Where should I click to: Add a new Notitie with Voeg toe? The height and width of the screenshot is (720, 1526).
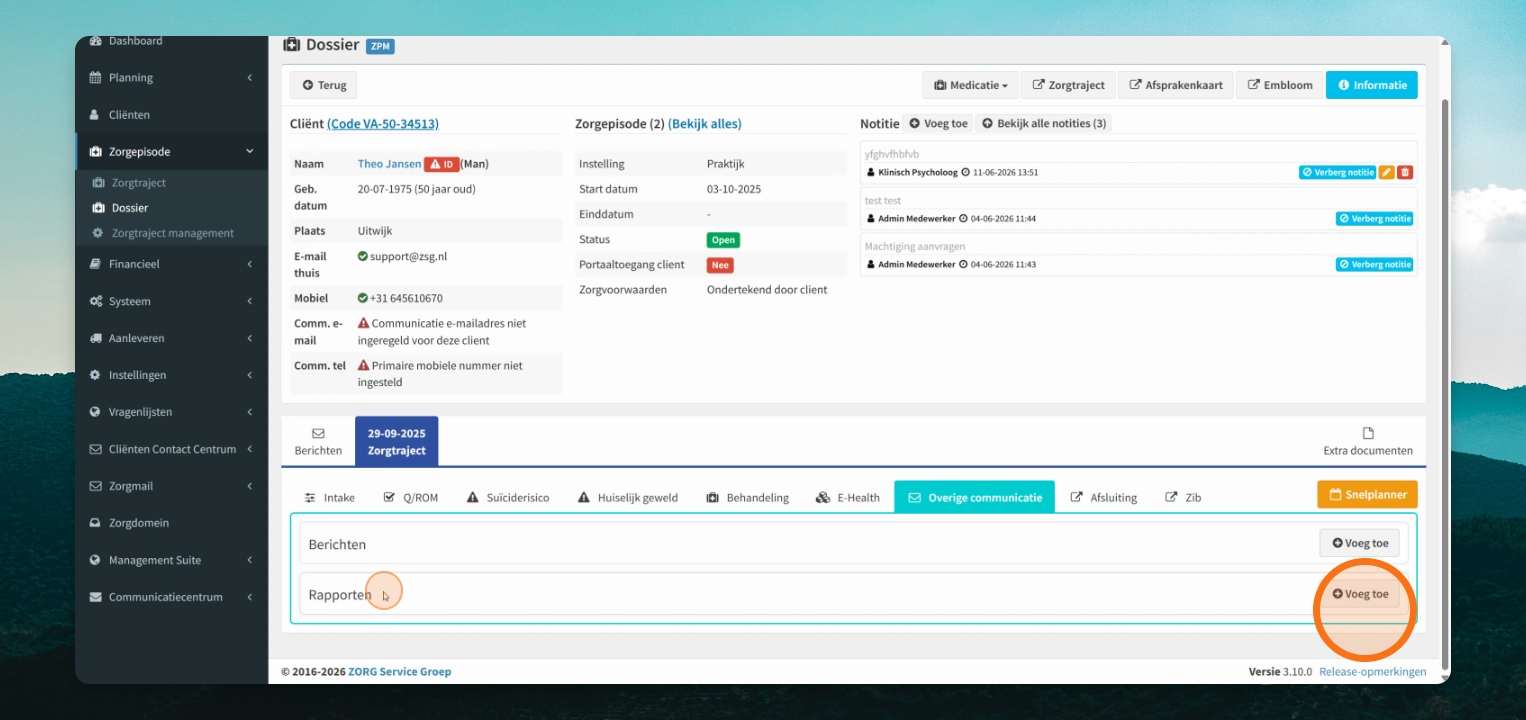(938, 124)
